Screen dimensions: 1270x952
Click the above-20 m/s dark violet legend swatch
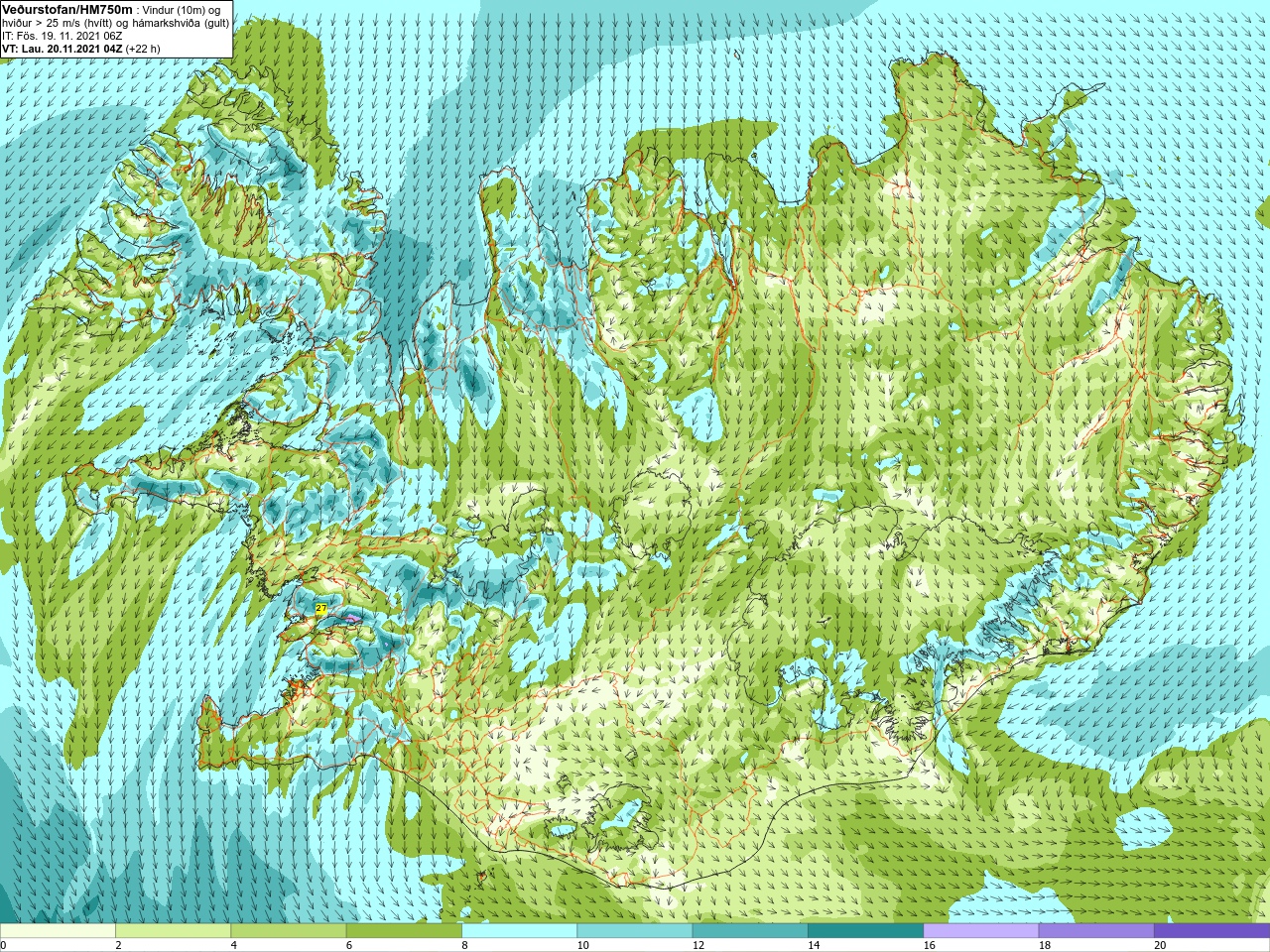tap(1211, 931)
